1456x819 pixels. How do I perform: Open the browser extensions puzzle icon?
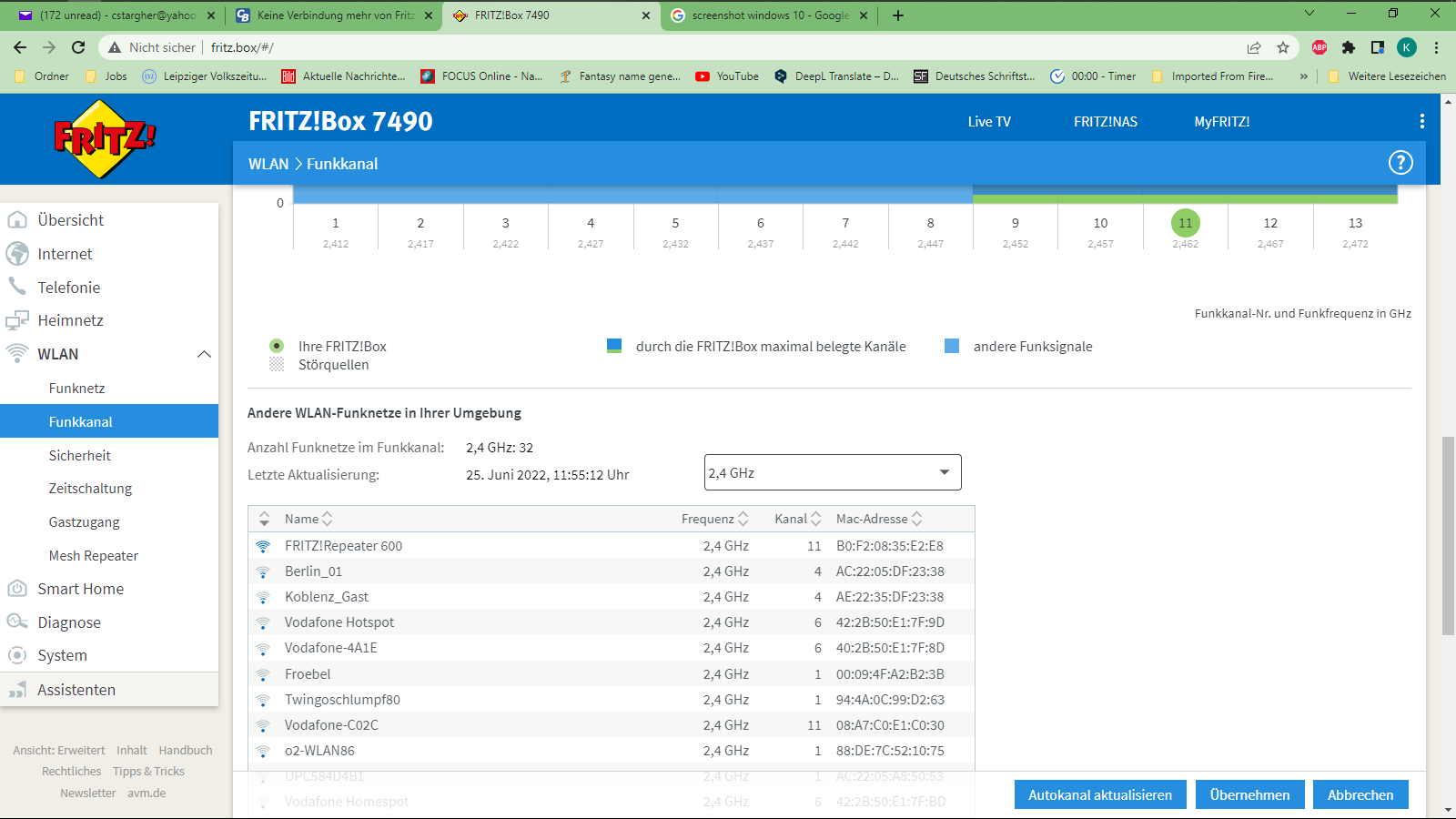(1349, 47)
